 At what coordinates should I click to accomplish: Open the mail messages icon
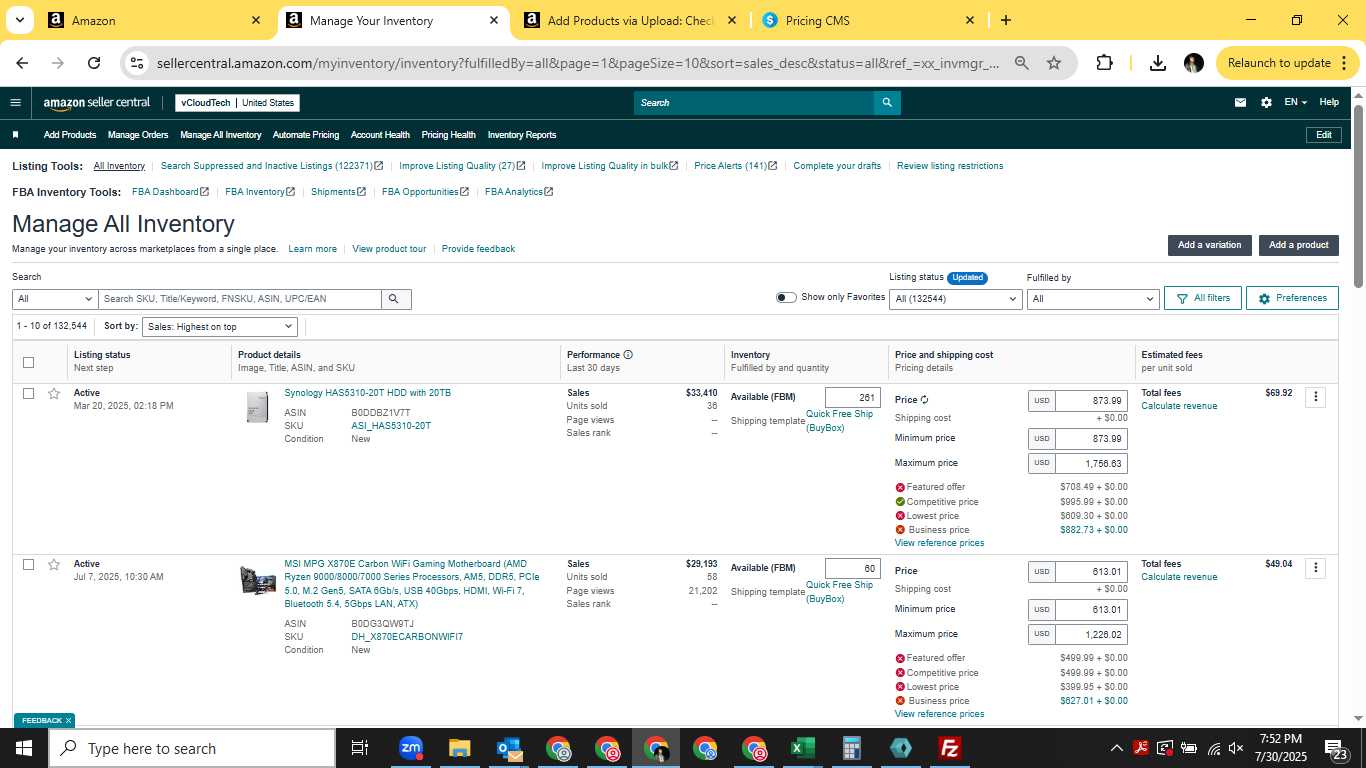click(x=1240, y=102)
